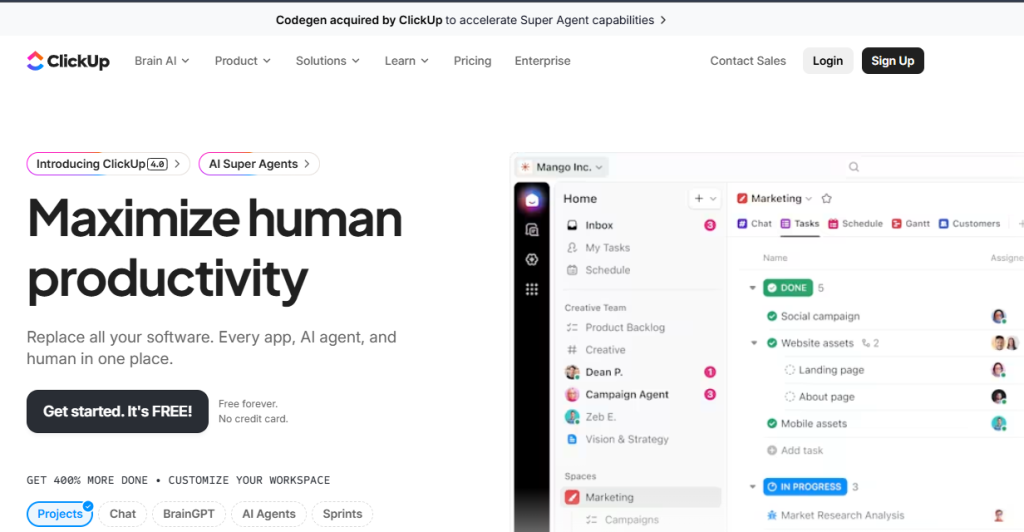Toggle the green check on Social campaign
Viewport: 1024px width, 532px height.
click(x=772, y=316)
